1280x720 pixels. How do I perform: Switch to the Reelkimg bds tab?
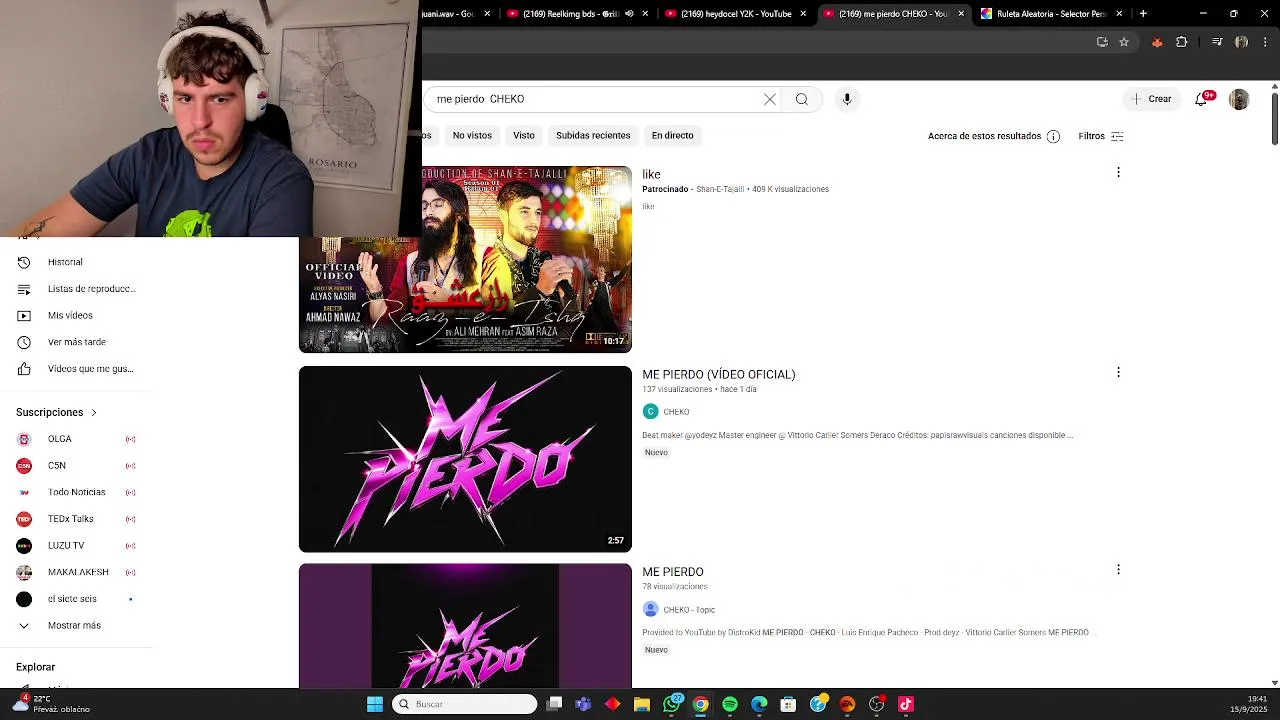pyautogui.click(x=565, y=13)
